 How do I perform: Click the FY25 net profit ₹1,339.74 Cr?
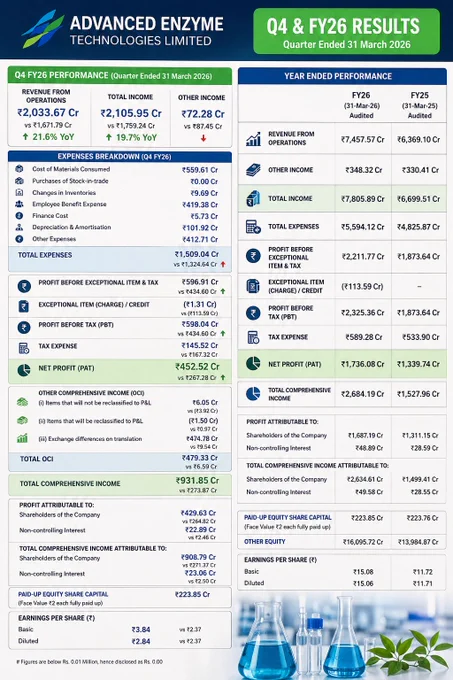tap(419, 364)
